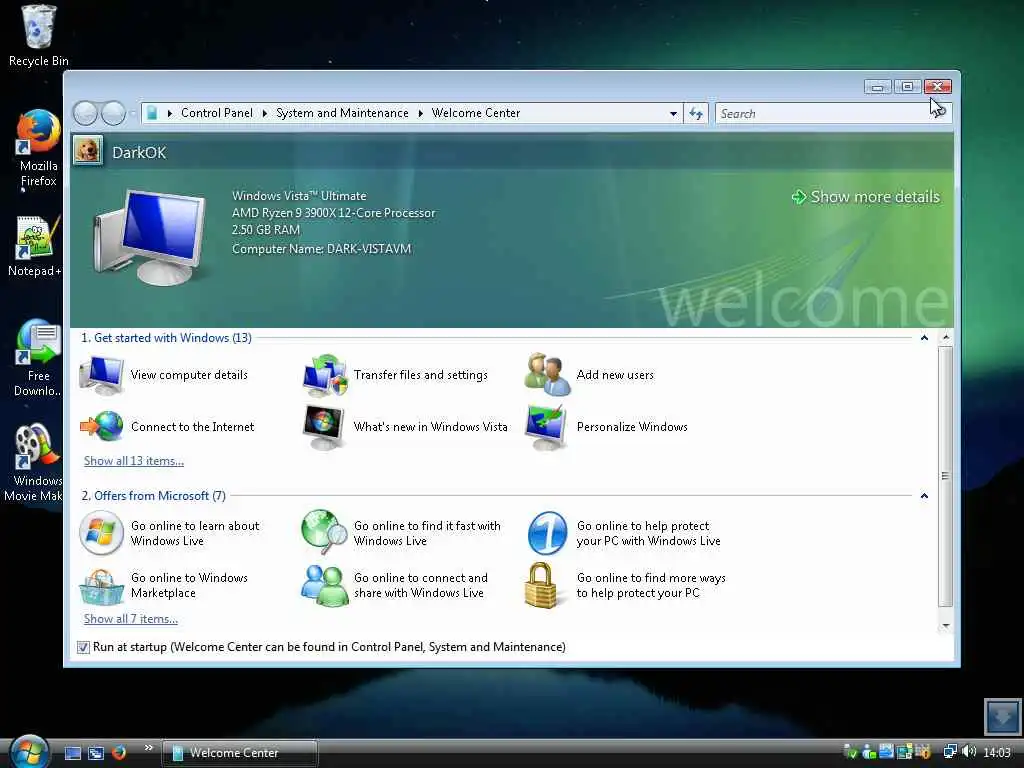
Task: Click the taskbar clock showing 14:03
Action: 997,753
